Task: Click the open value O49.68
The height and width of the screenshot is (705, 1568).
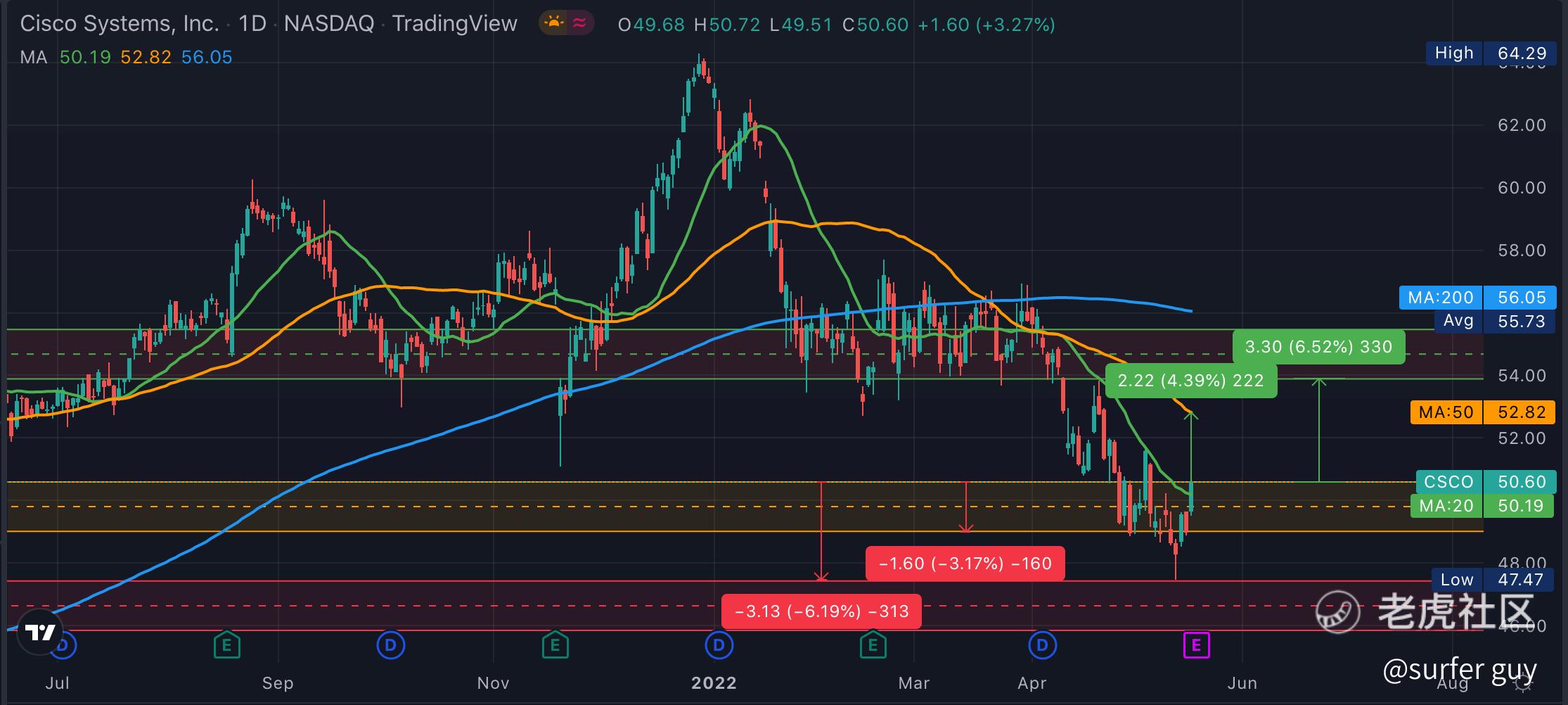Action: 651,25
